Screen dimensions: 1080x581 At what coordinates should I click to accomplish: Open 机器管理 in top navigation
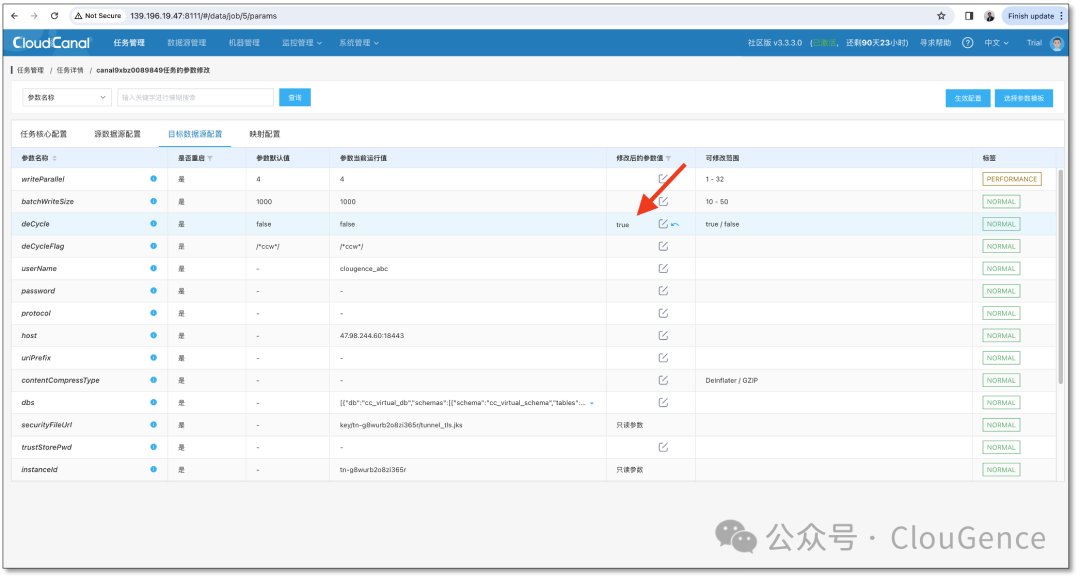coord(244,43)
